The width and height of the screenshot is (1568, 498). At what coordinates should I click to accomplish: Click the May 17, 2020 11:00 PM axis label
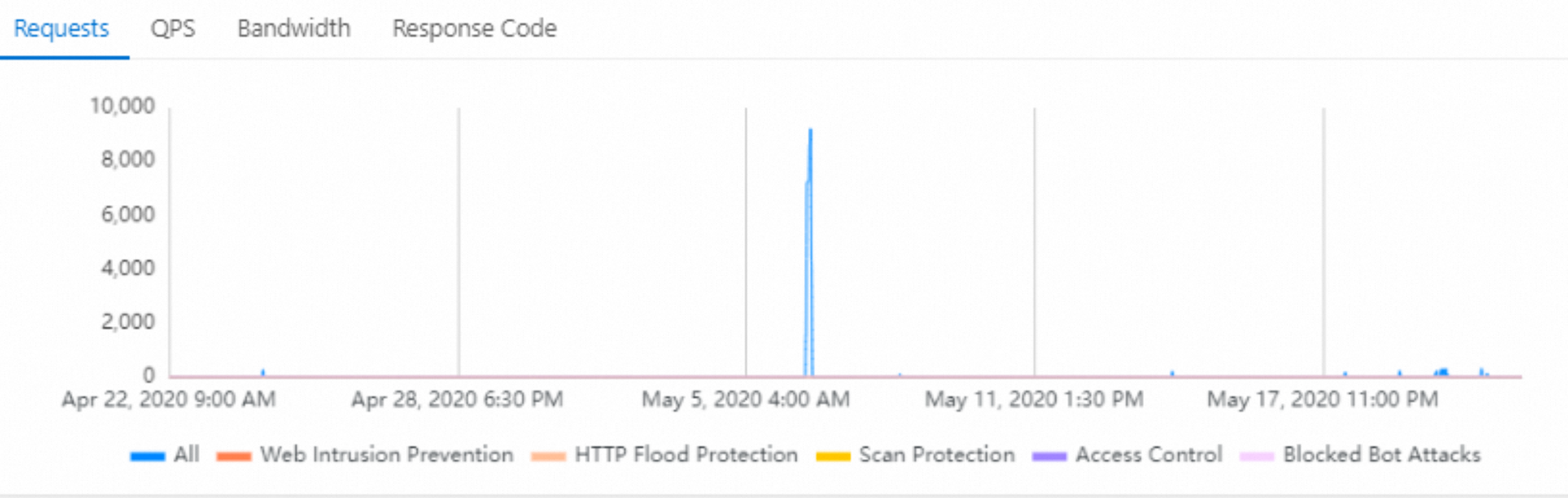pos(1322,399)
